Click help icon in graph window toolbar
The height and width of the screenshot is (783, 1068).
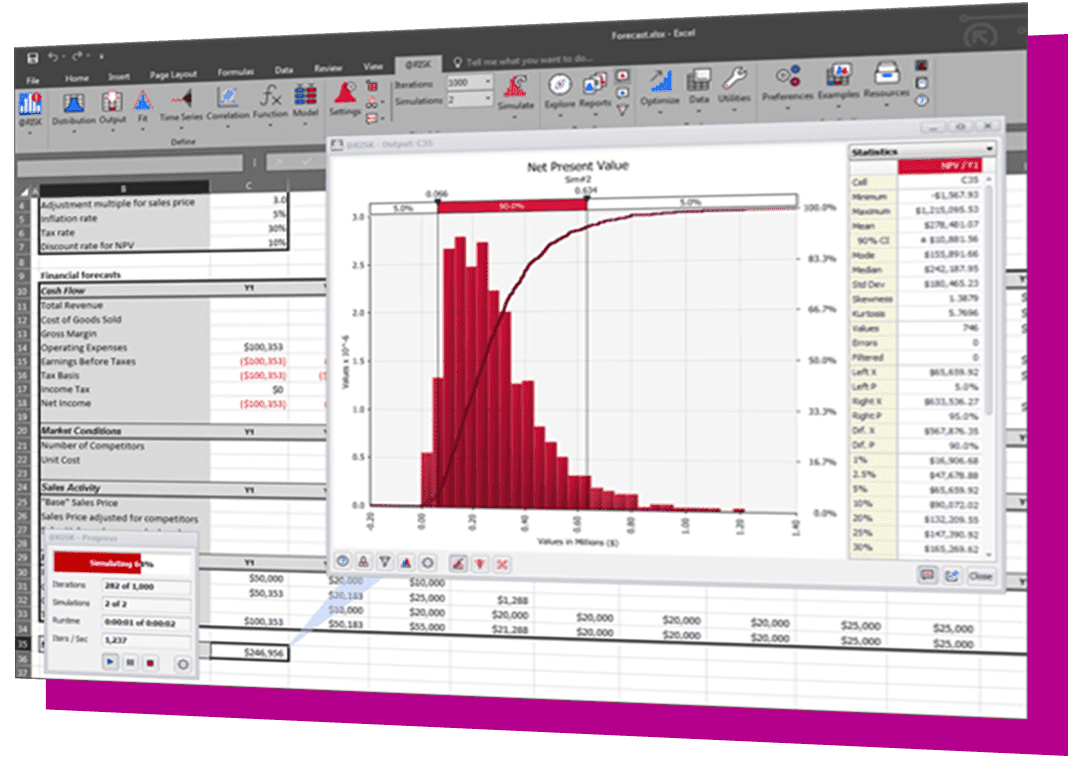coord(343,561)
